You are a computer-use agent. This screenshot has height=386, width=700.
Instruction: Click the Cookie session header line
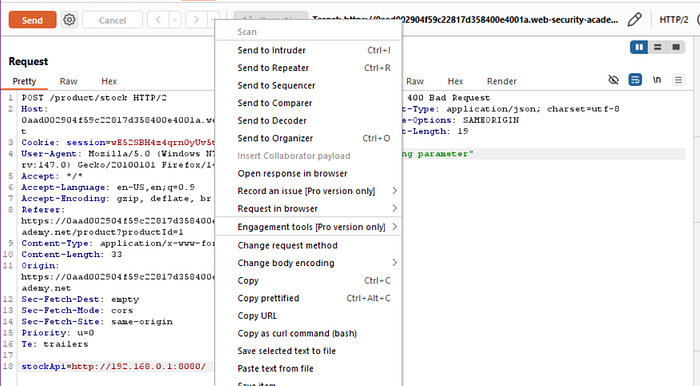click(118, 142)
